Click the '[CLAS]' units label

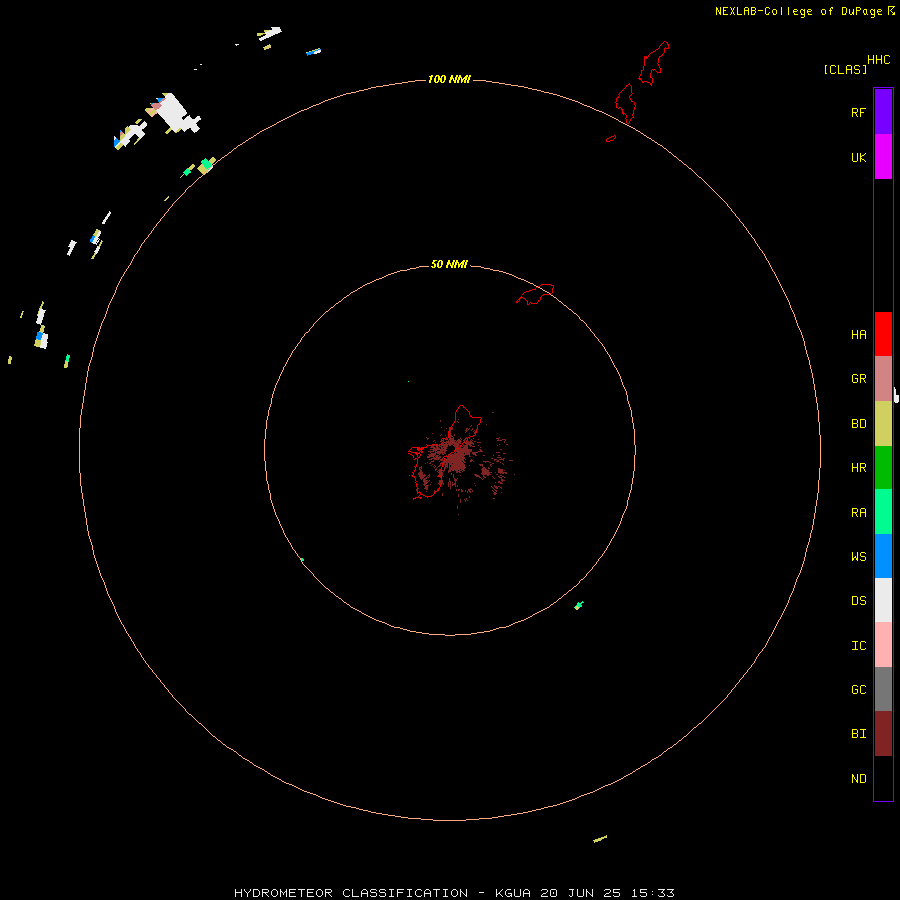tap(845, 69)
